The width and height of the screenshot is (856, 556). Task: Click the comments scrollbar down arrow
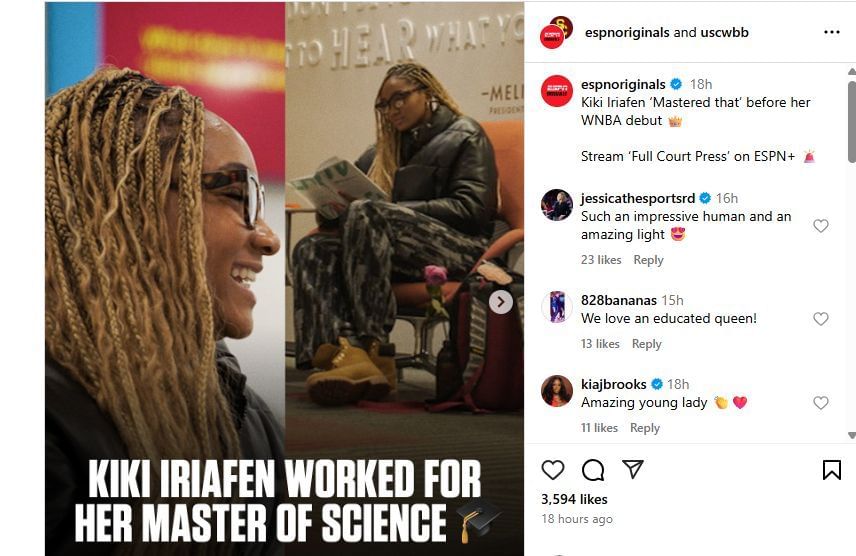(852, 435)
